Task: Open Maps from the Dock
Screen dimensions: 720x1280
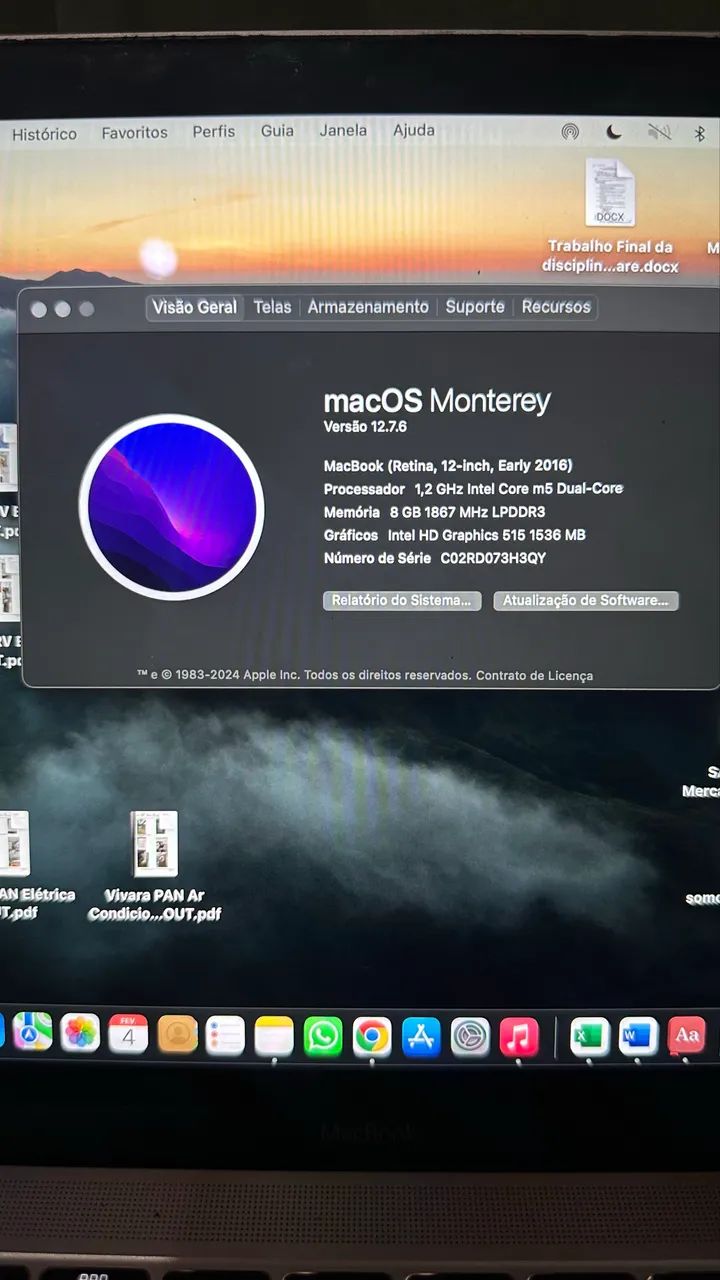Action: tap(32, 1033)
